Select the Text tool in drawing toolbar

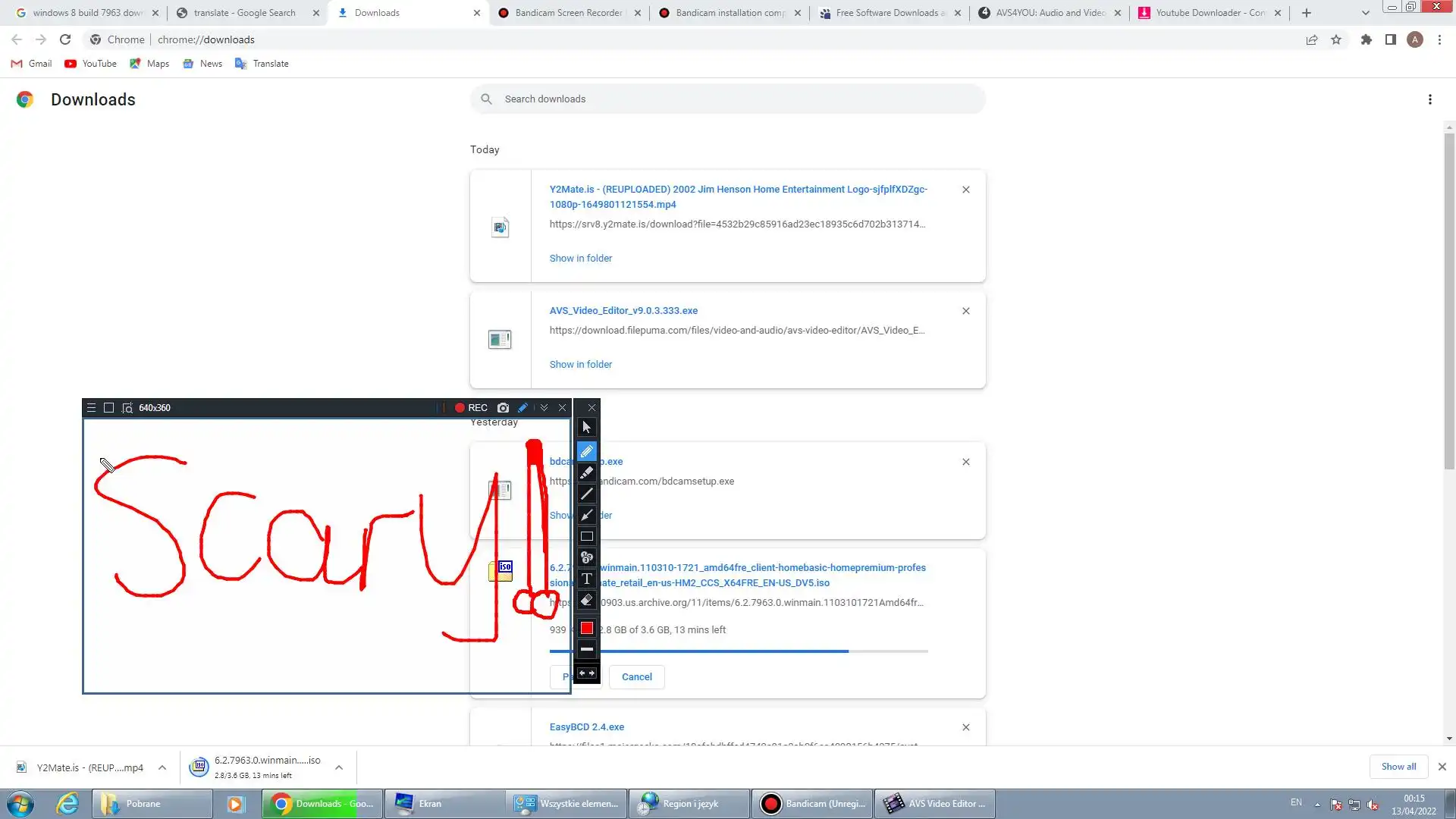pos(586,579)
